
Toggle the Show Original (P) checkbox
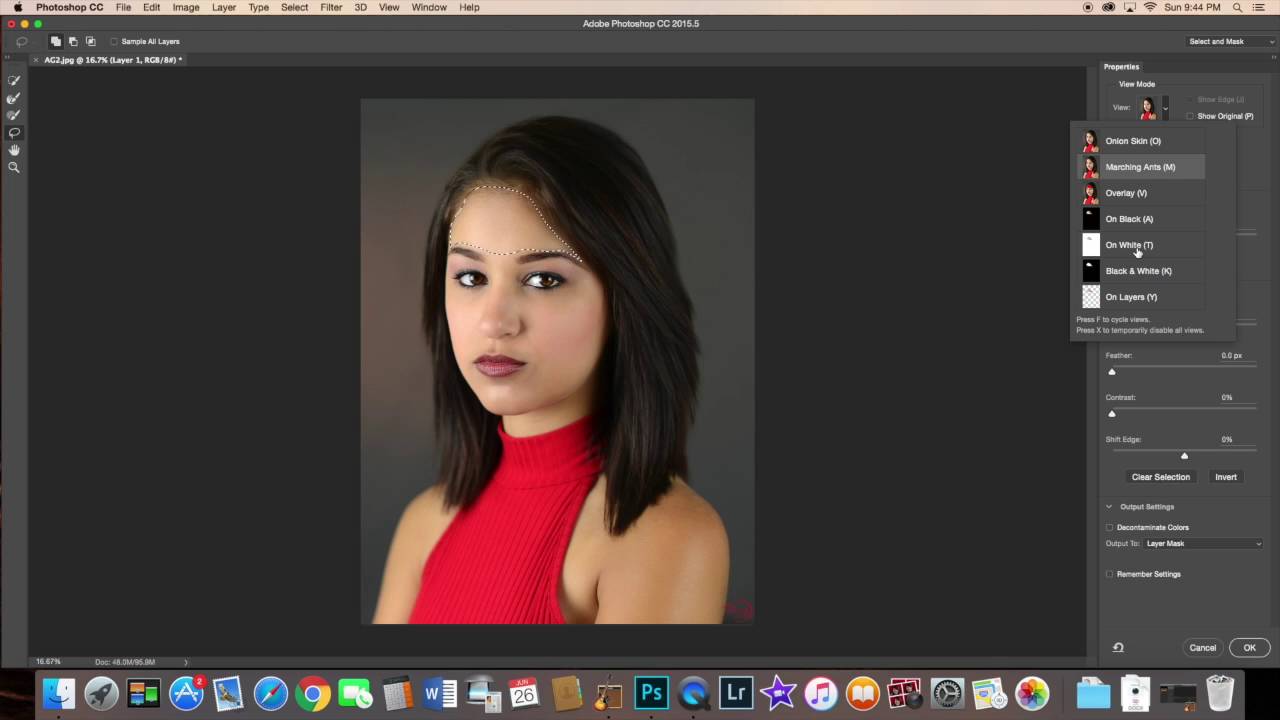(x=1190, y=116)
